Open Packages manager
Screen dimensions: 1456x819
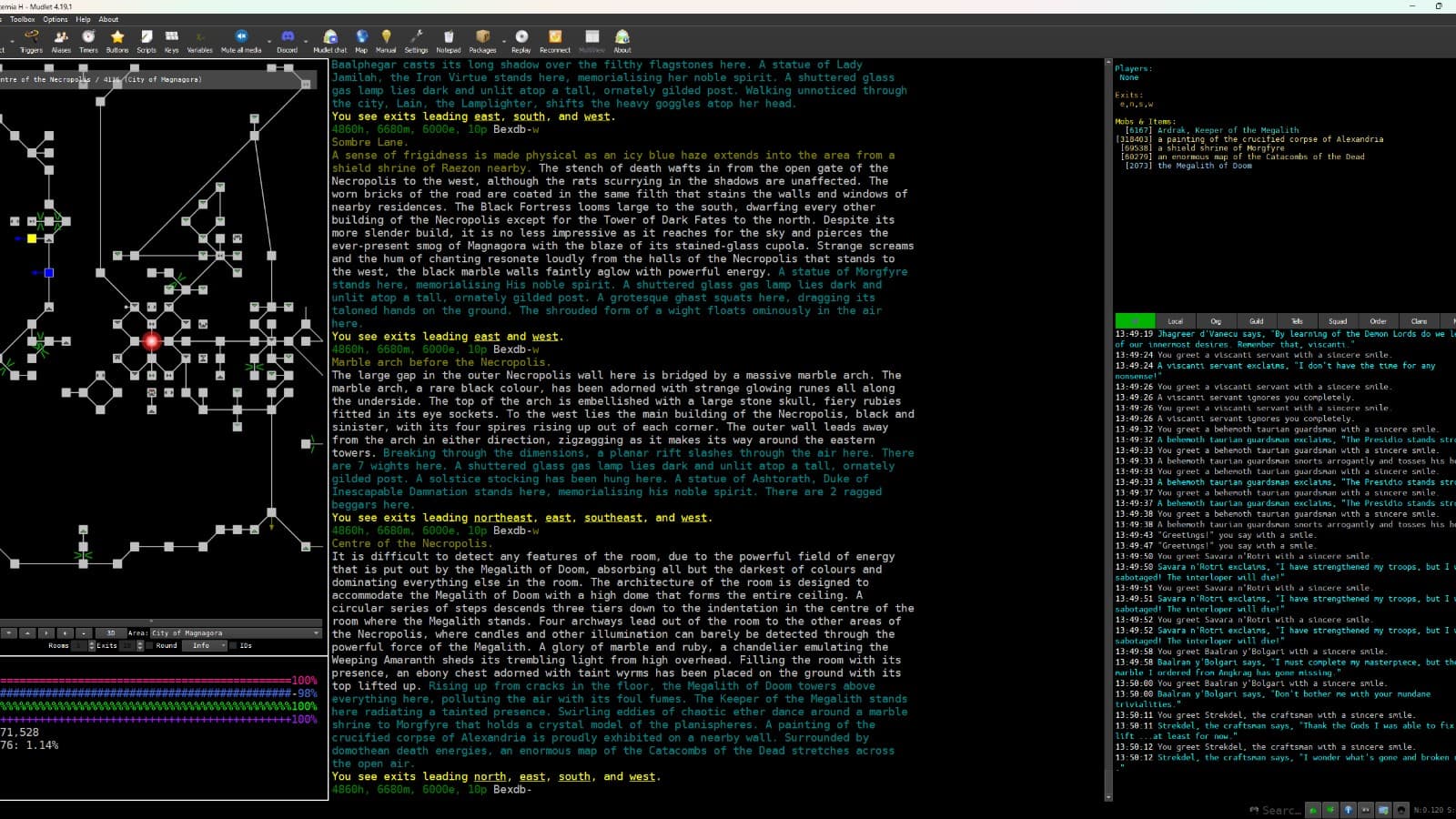coord(482,41)
